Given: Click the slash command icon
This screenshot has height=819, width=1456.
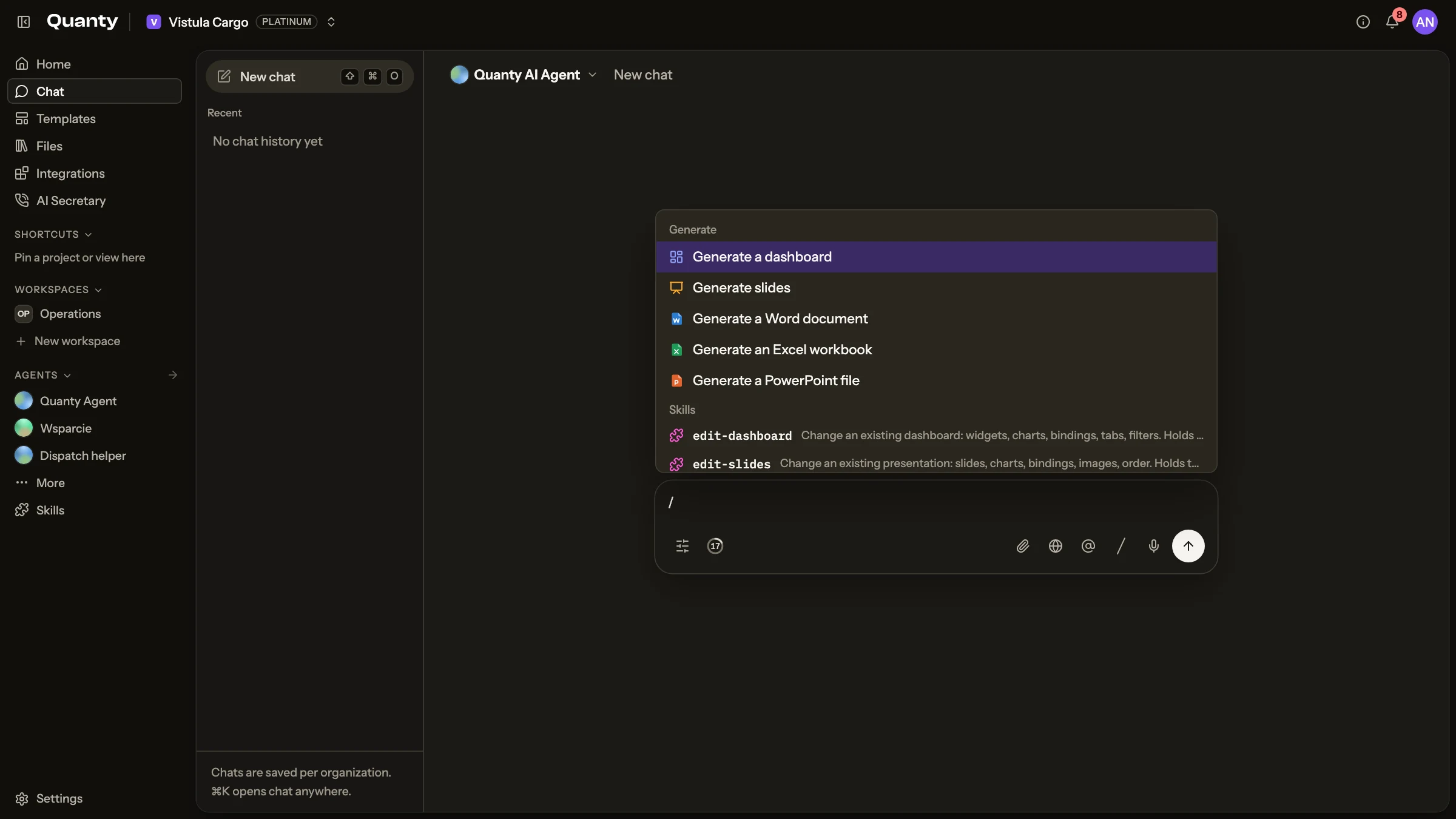Looking at the screenshot, I should click(1121, 546).
